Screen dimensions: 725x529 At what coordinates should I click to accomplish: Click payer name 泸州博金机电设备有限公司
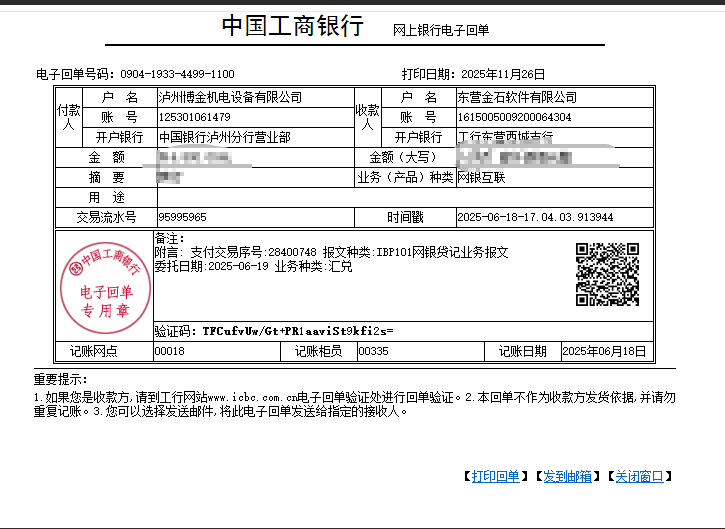click(x=230, y=98)
